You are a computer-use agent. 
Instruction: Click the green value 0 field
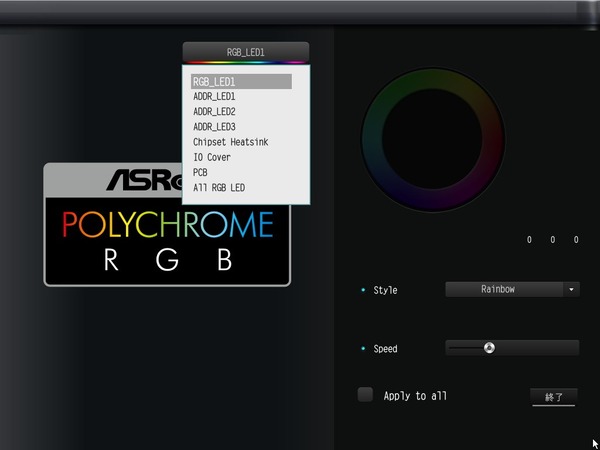(x=553, y=240)
